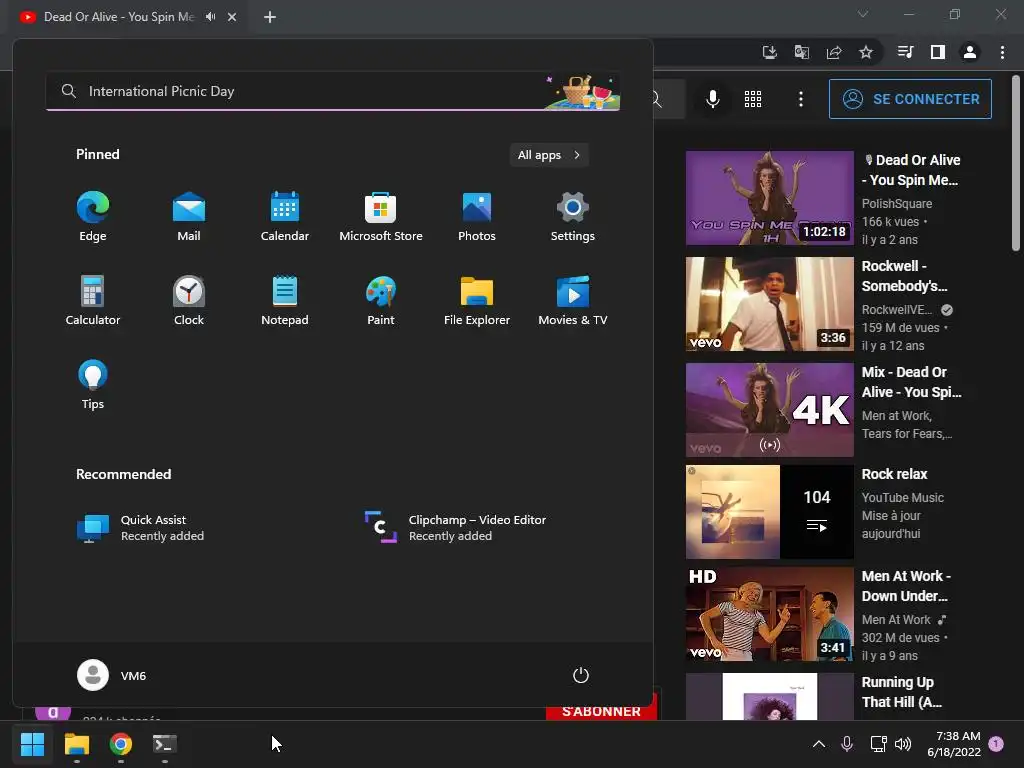Screen dimensions: 1024x768
Task: Click the SE CONNECTER sign-in button
Action: click(910, 99)
